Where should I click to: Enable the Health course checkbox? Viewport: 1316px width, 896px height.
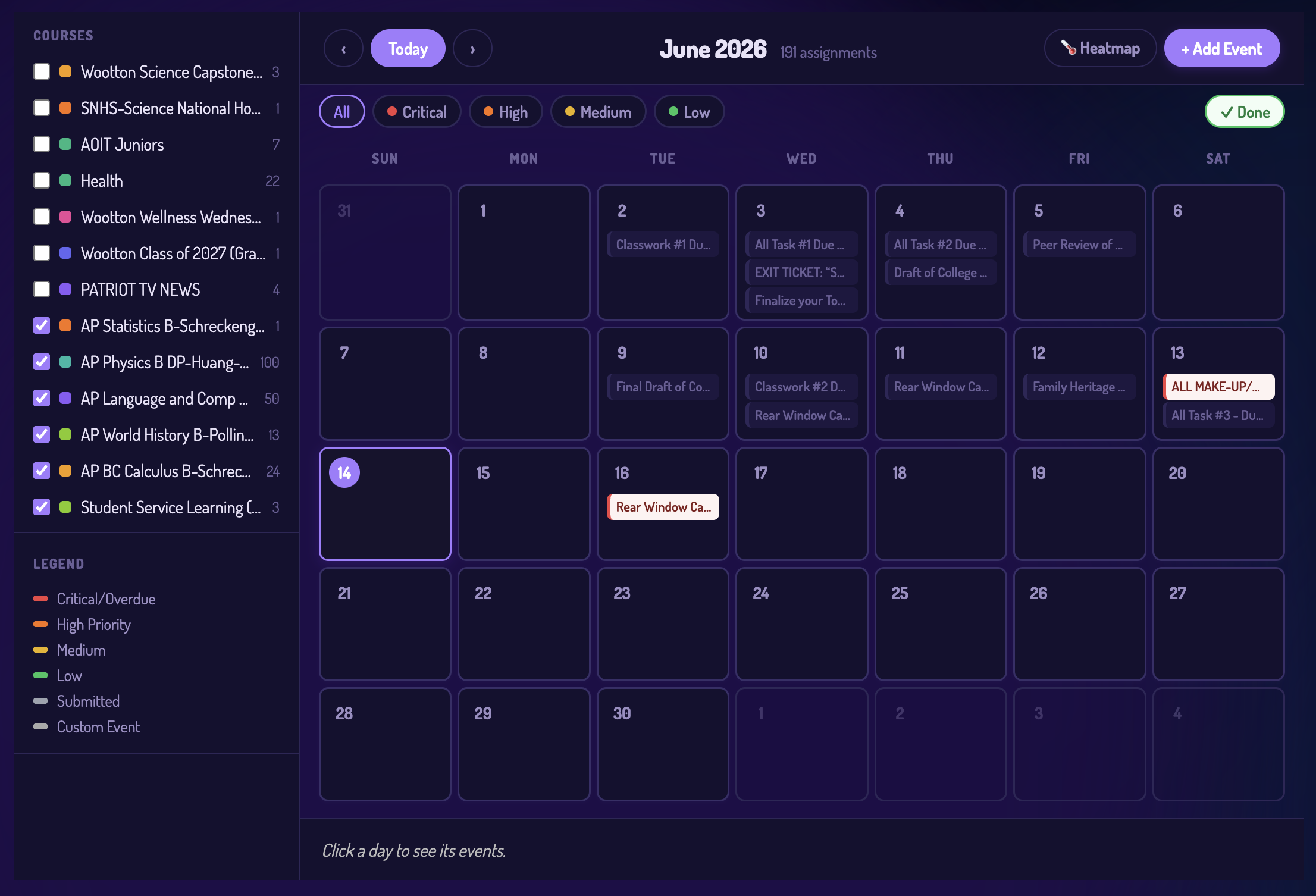click(x=42, y=181)
